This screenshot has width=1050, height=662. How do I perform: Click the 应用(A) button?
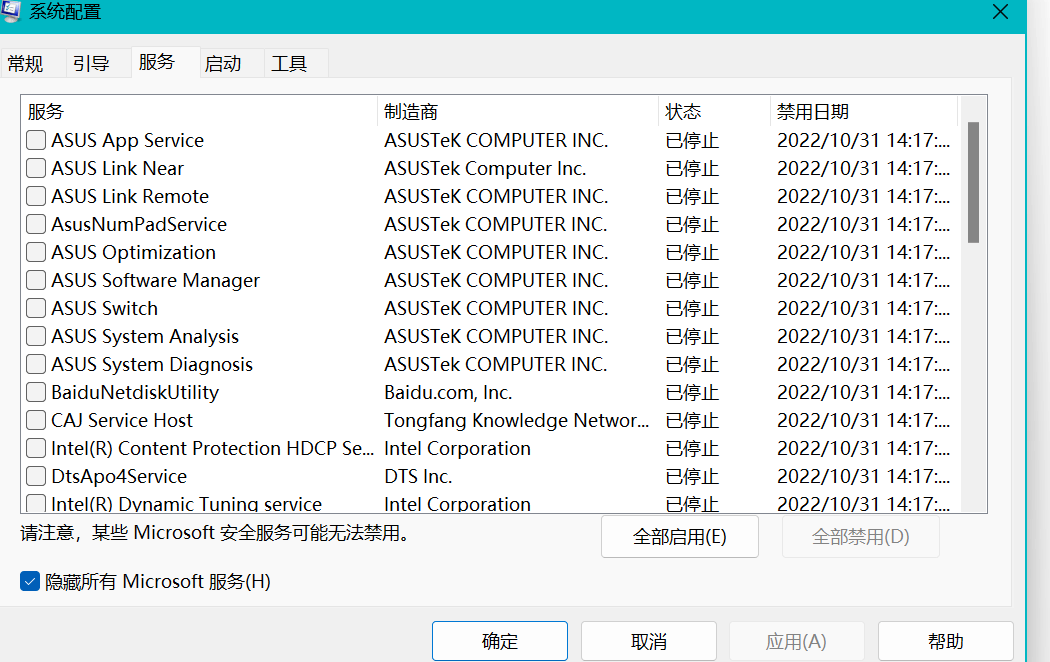point(796,641)
